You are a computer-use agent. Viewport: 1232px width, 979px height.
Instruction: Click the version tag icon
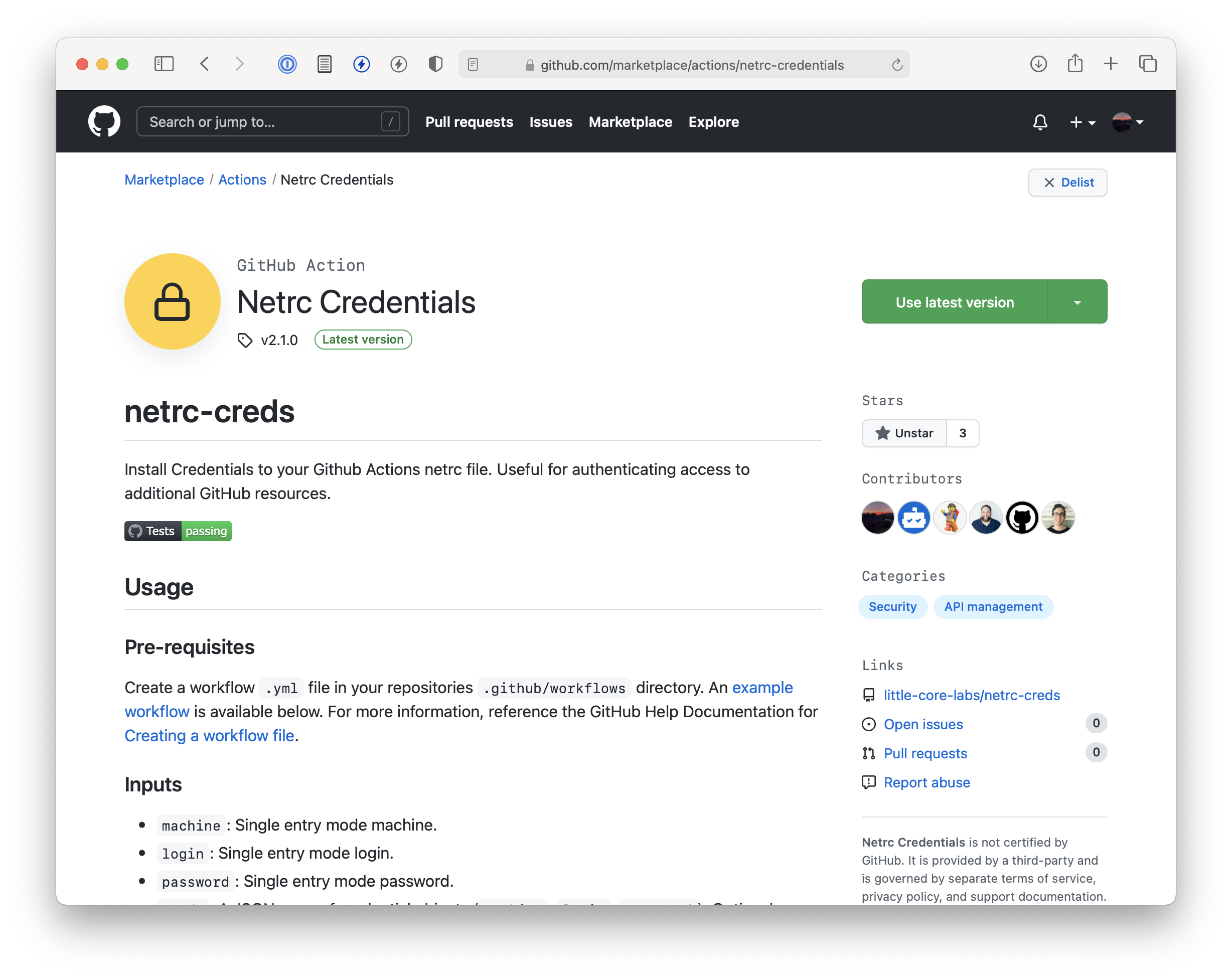pos(245,340)
